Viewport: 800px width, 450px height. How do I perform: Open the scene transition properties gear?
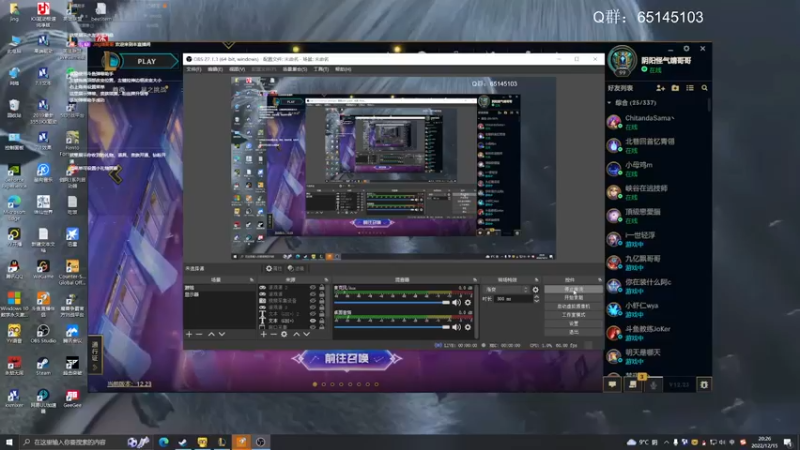pyautogui.click(x=535, y=289)
